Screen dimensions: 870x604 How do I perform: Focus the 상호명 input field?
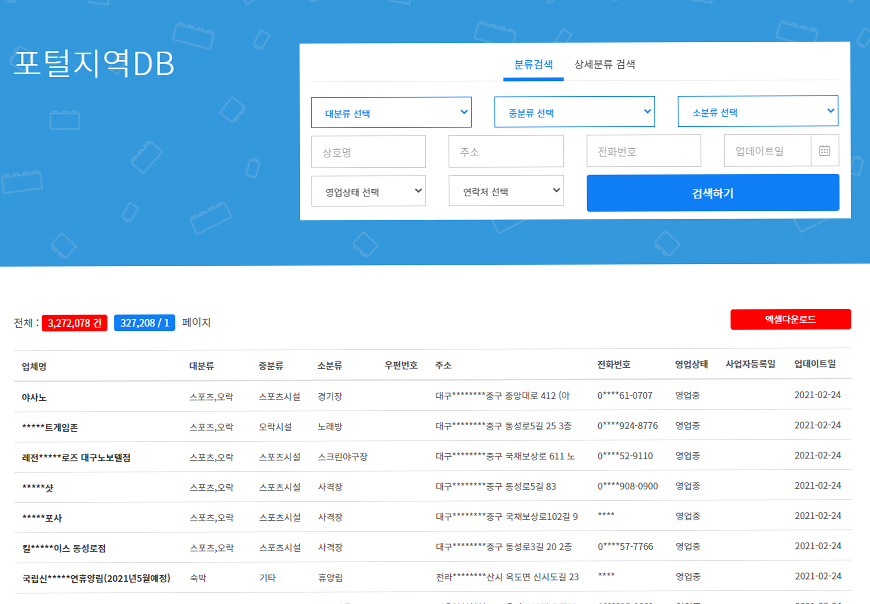368,151
